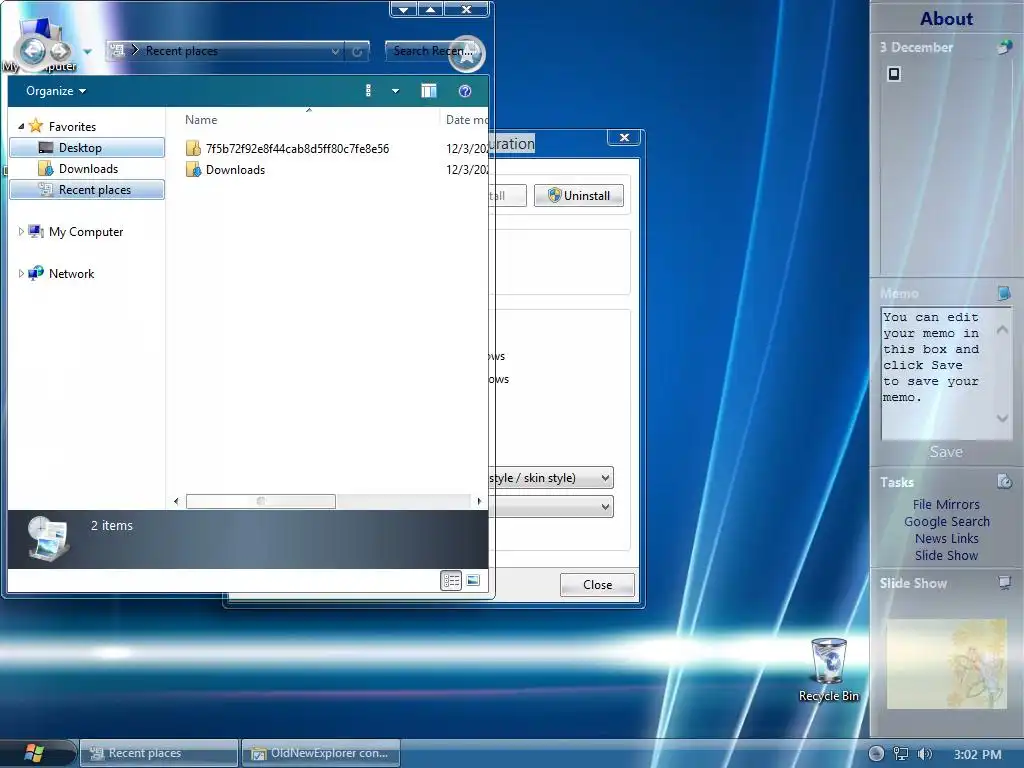Click Close button in OldNewExplorer window
Image resolution: width=1024 pixels, height=768 pixels.
tap(597, 584)
